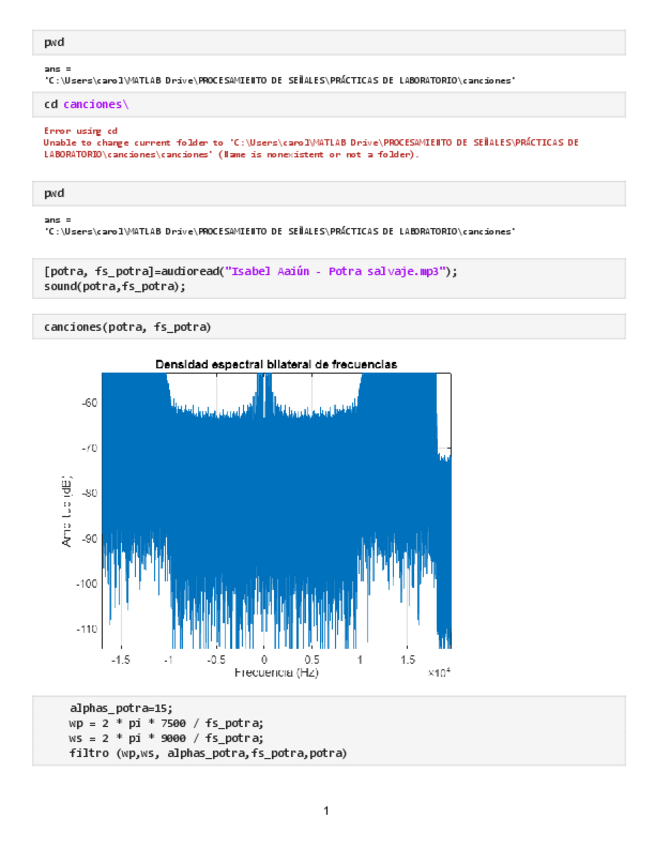Screen dimensions: 655x848
Task: Select the red 'Error using cd' message
Action: [80, 131]
